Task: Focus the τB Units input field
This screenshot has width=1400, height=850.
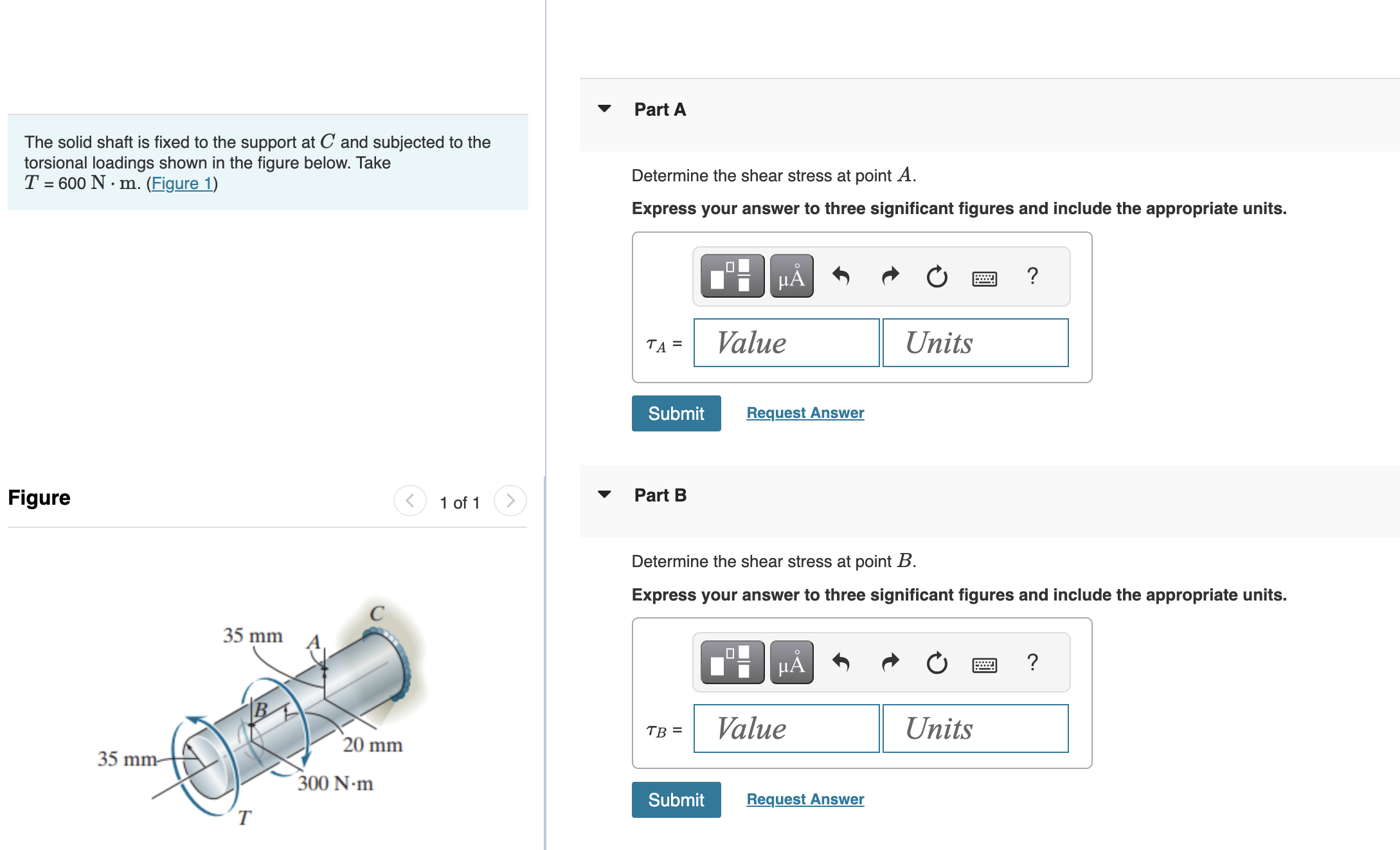Action: (975, 728)
